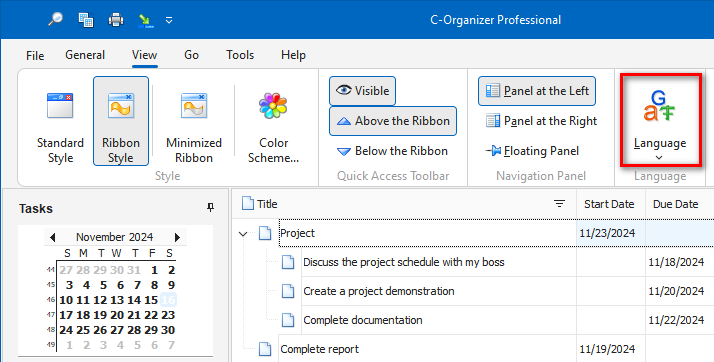
Task: Select Minimized Ribbon style
Action: pyautogui.click(x=194, y=121)
